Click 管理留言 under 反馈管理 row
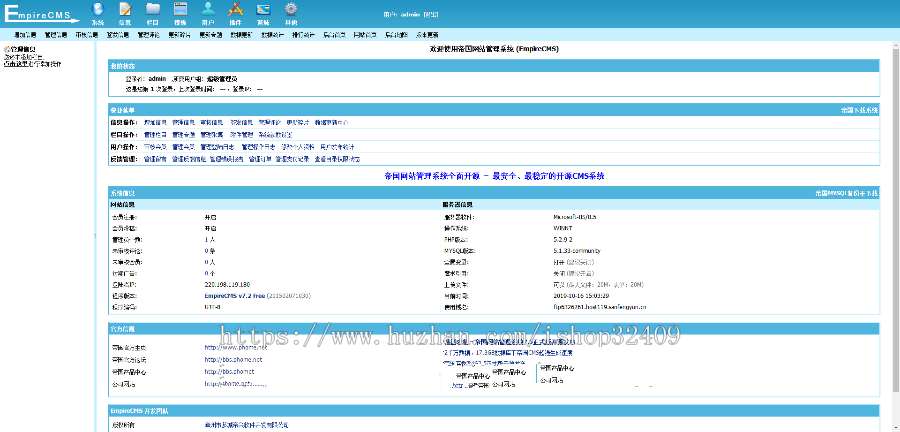900x432 pixels. [x=155, y=158]
